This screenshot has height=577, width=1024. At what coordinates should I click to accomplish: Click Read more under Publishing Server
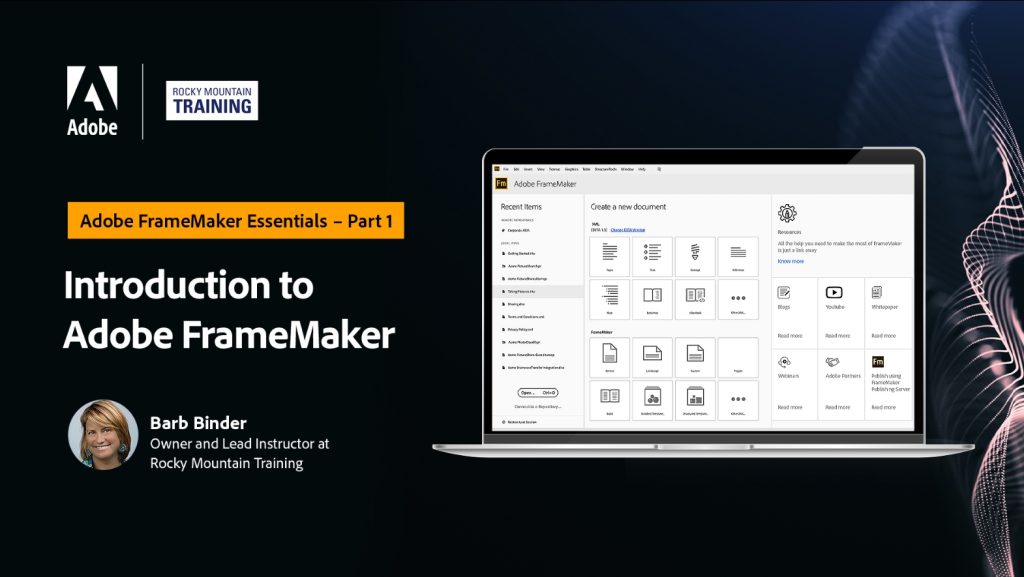pyautogui.click(x=884, y=407)
